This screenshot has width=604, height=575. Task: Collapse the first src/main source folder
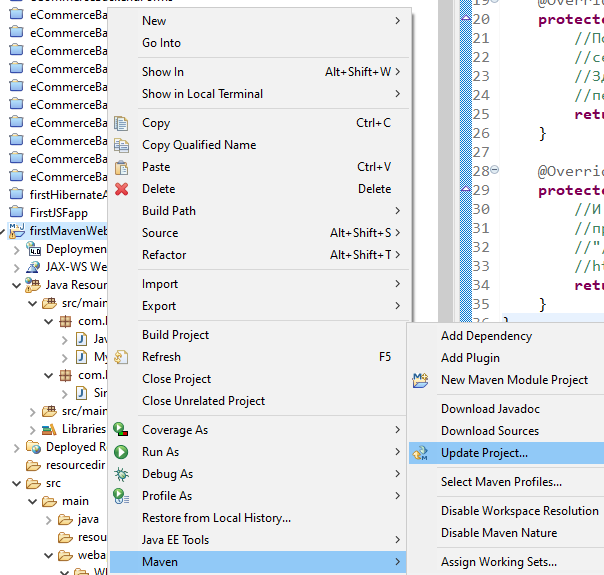(32, 304)
